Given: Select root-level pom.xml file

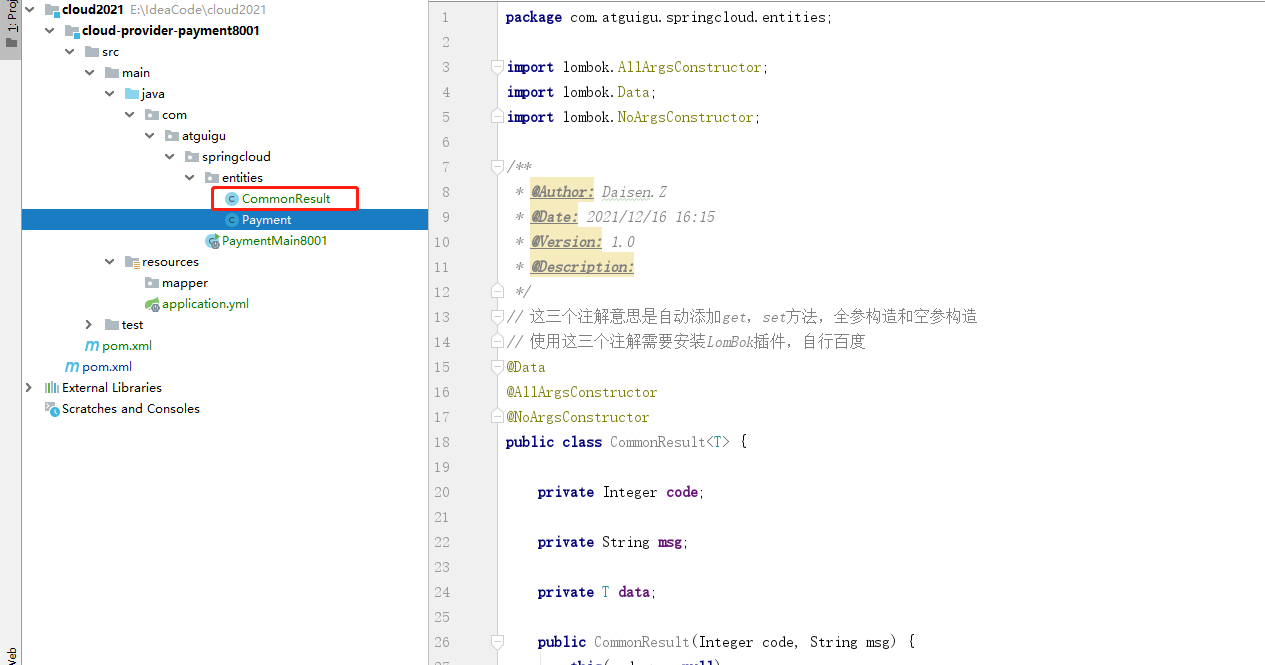Looking at the screenshot, I should (x=107, y=367).
